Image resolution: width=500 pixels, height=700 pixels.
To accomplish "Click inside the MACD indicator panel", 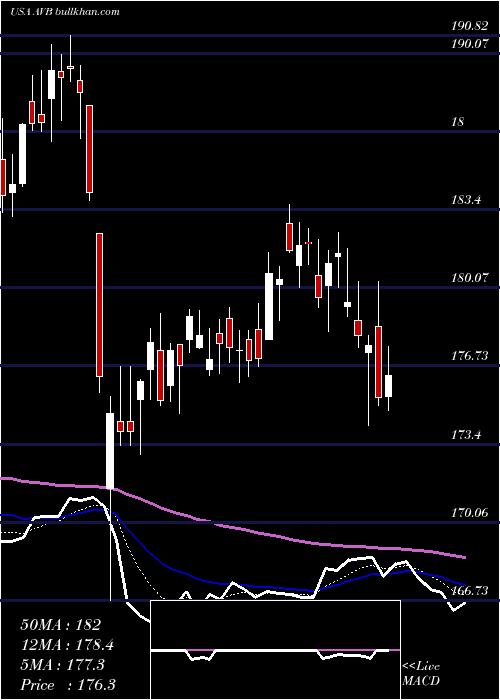I will (x=275, y=650).
